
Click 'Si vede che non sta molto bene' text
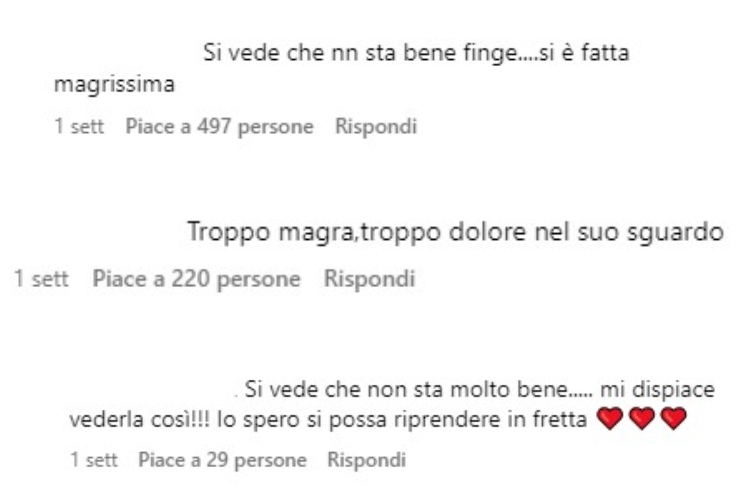point(406,390)
